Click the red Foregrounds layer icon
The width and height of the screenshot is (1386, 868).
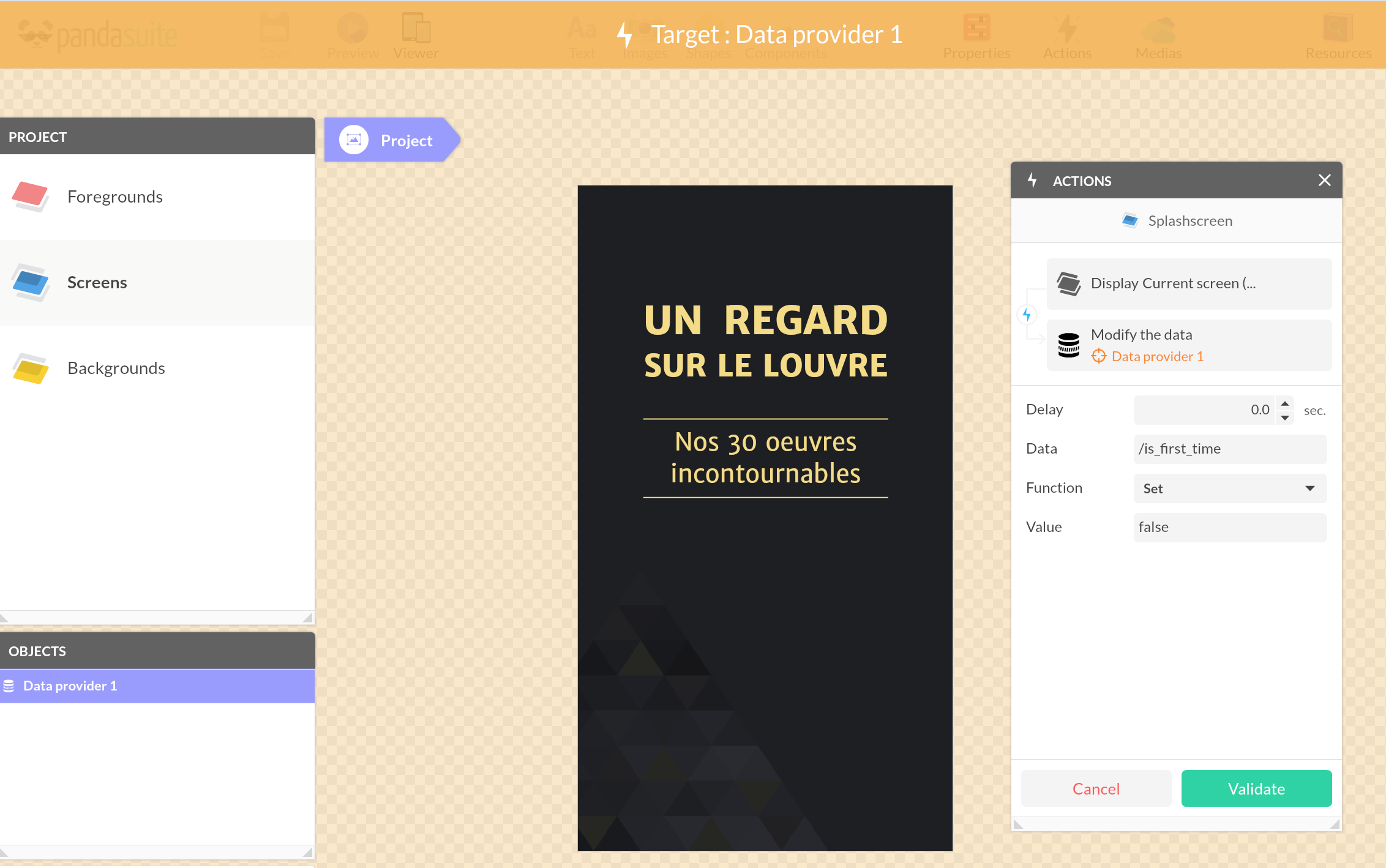pos(30,196)
